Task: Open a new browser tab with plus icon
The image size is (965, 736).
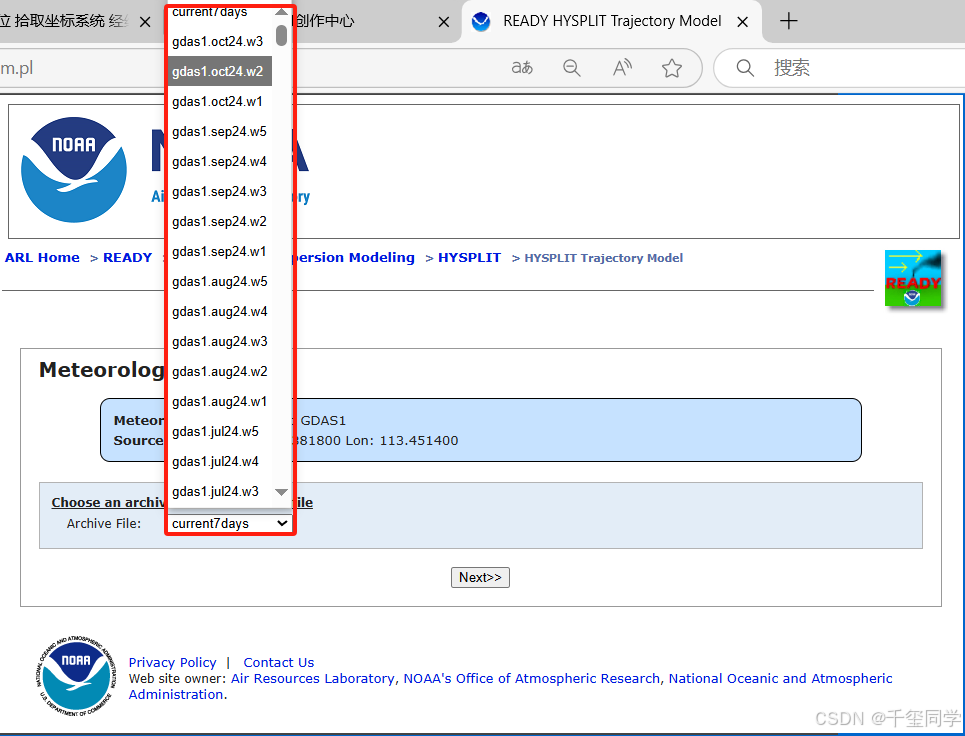Action: [x=788, y=22]
